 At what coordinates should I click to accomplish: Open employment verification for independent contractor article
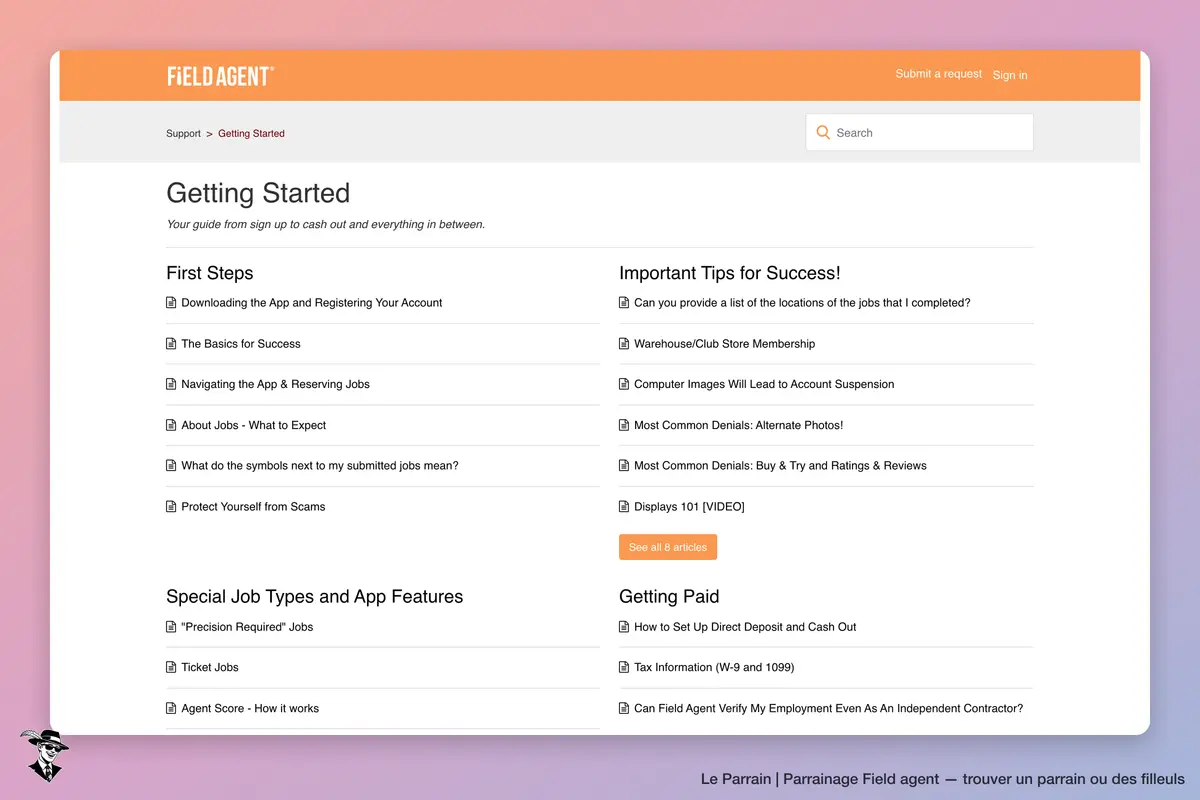828,709
